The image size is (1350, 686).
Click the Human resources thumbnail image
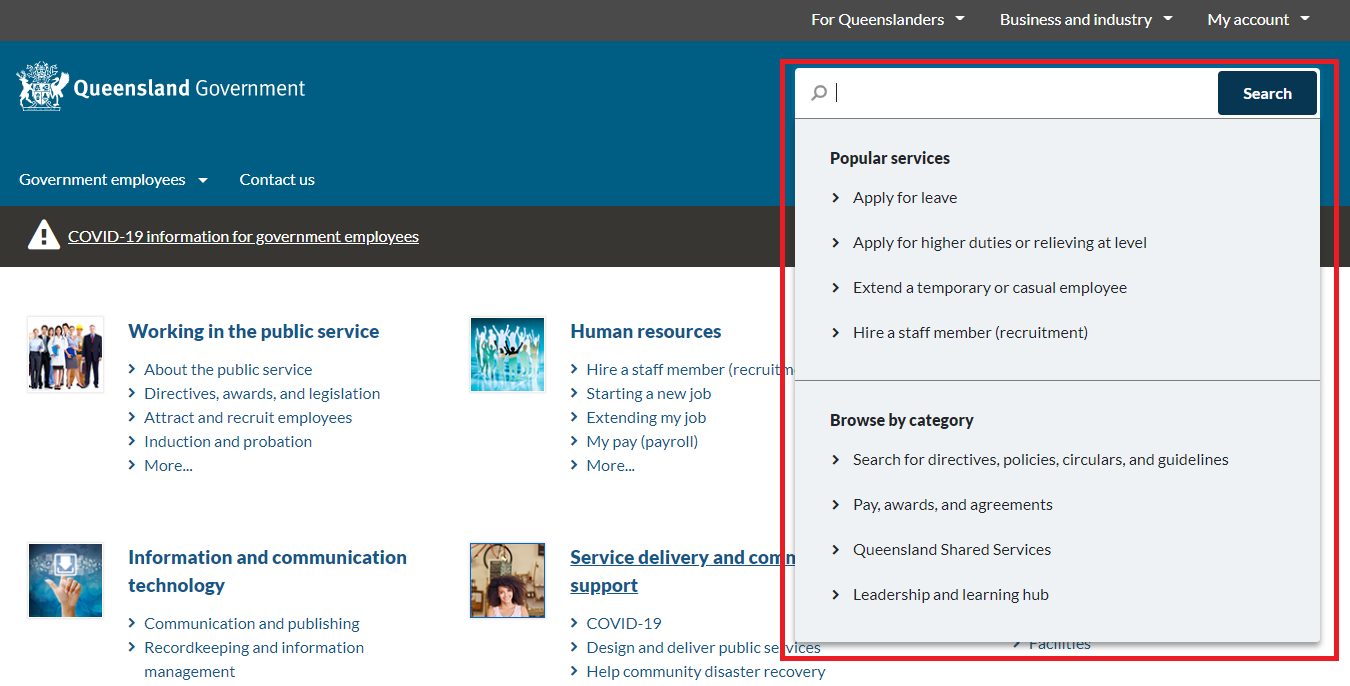click(507, 354)
